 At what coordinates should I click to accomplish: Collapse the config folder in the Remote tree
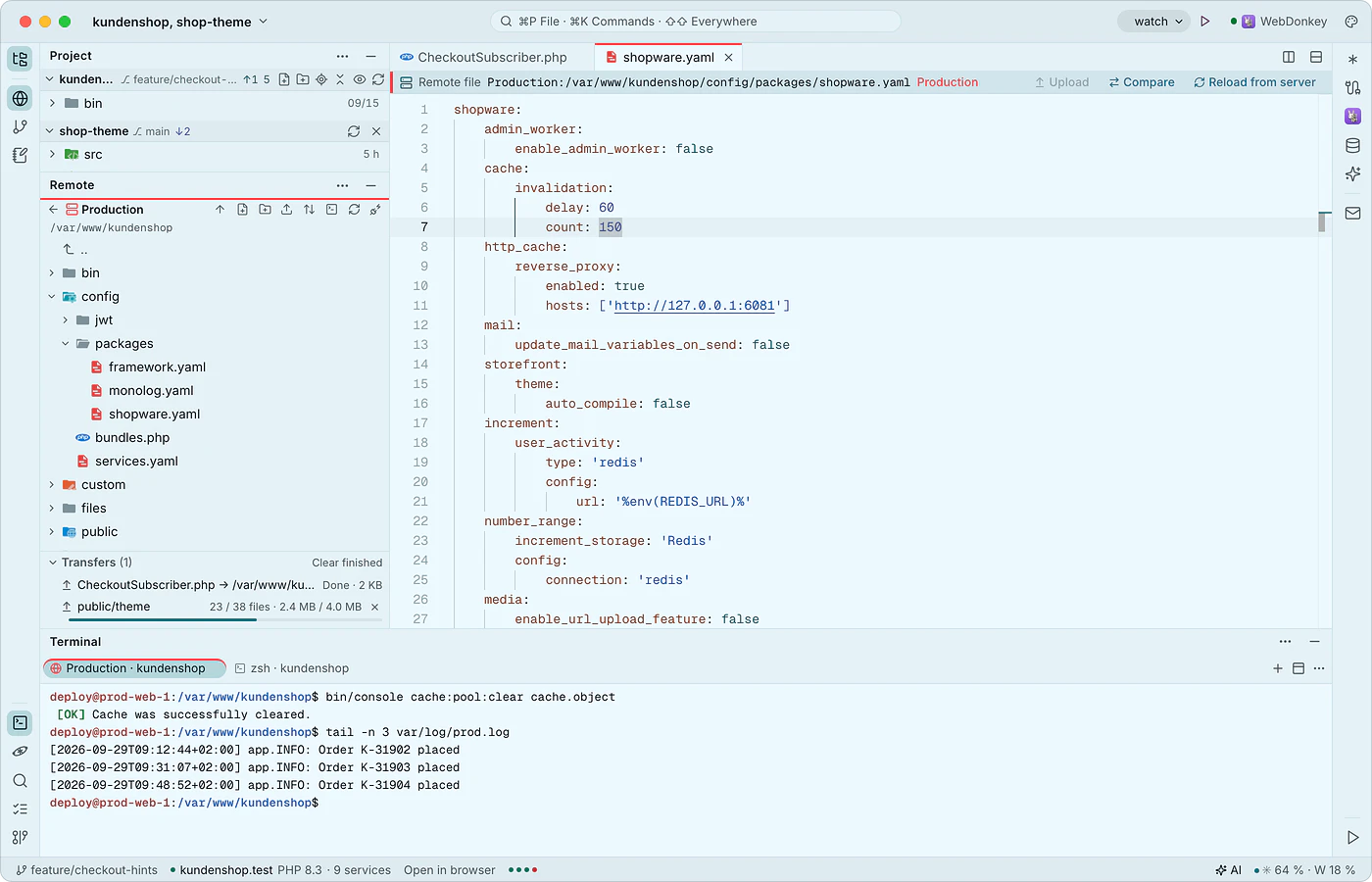point(52,297)
